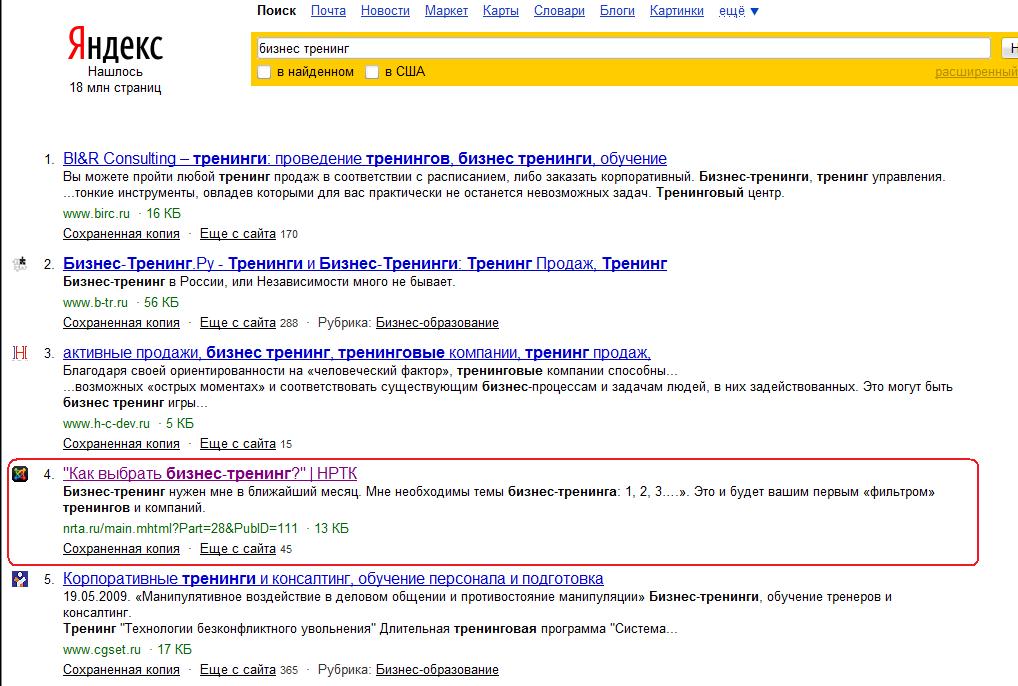Image resolution: width=1018 pixels, height=686 pixels.
Task: Click favicon beside result 4 НРТК
Action: click(x=20, y=474)
